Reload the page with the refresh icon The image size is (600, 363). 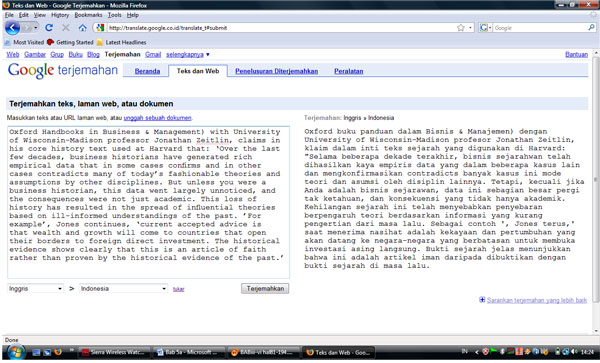pyautogui.click(x=49, y=28)
